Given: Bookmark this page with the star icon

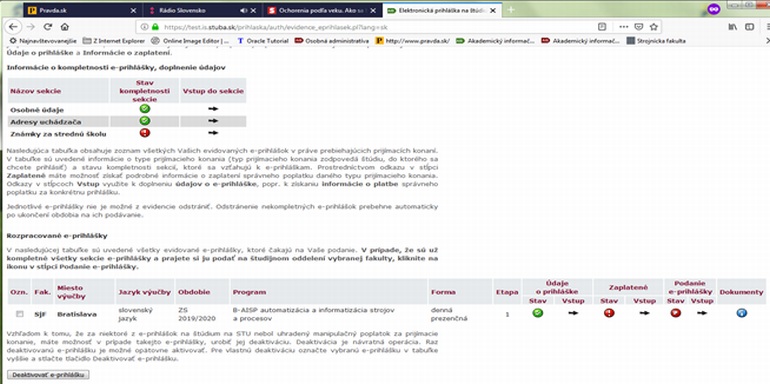Looking at the screenshot, I should pyautogui.click(x=653, y=27).
